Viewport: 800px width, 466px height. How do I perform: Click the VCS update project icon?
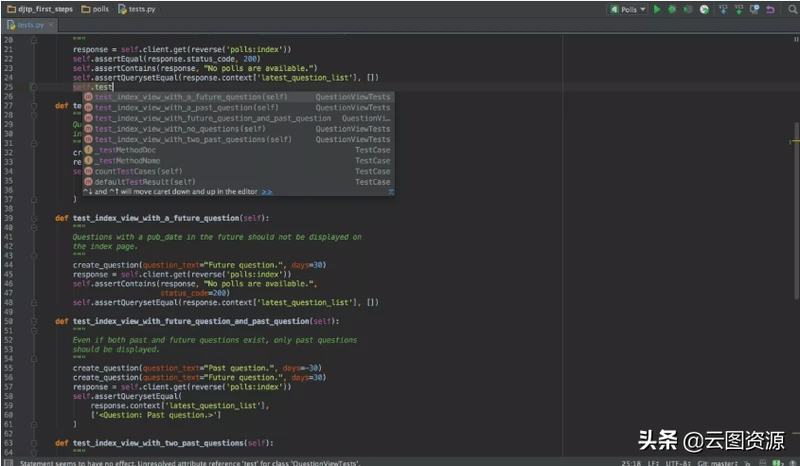coord(721,9)
